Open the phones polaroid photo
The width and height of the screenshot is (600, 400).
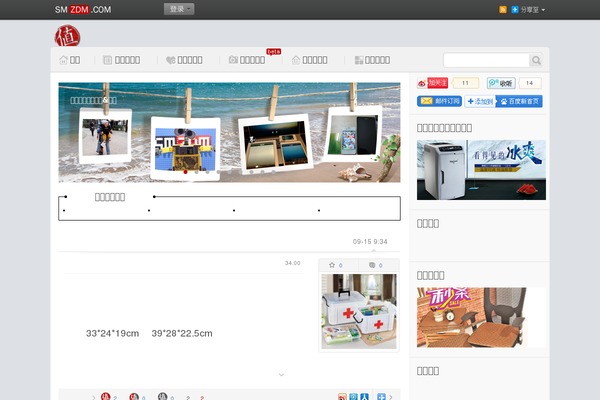353,134
